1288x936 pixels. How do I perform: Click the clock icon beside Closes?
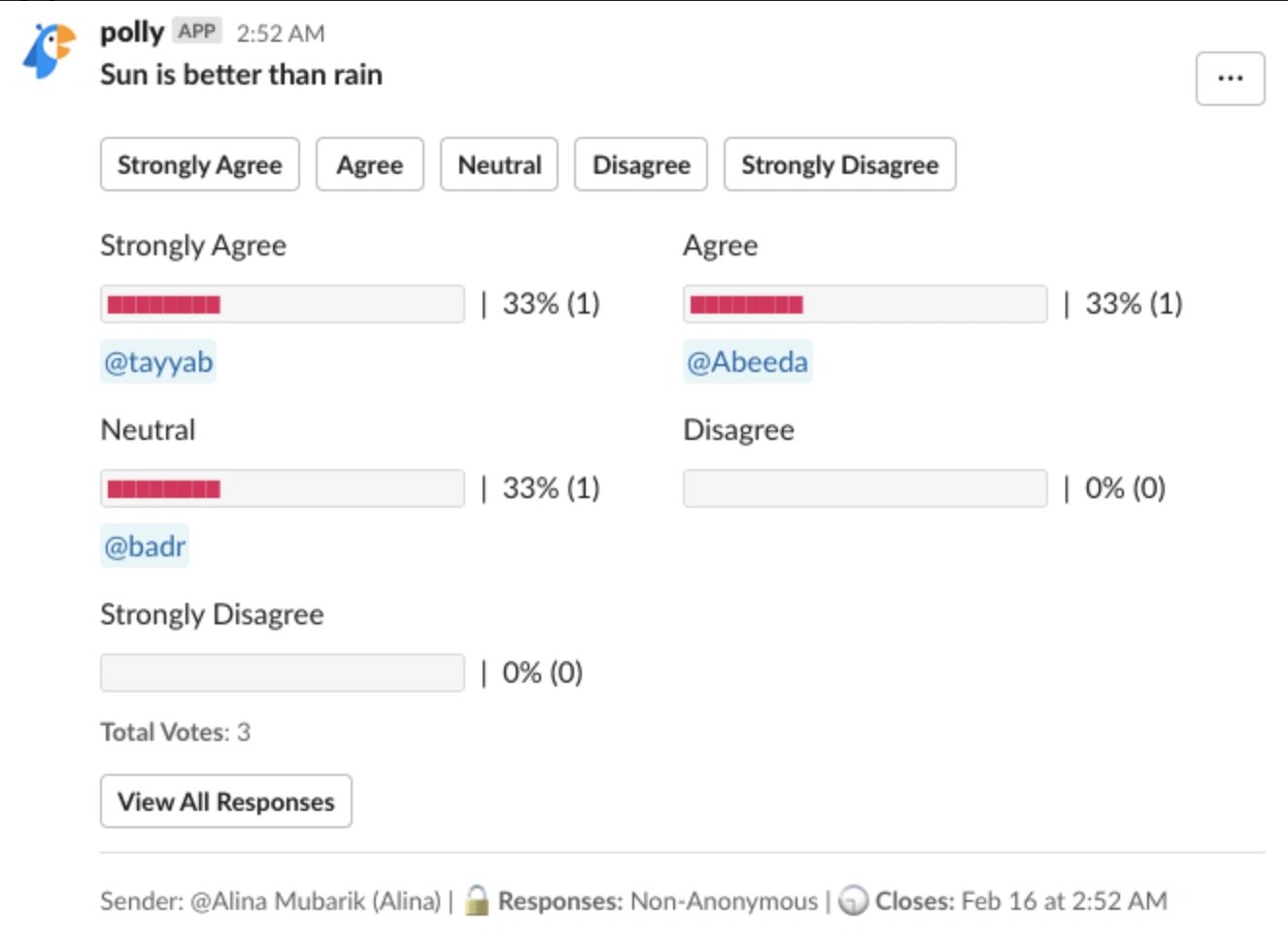(x=853, y=901)
